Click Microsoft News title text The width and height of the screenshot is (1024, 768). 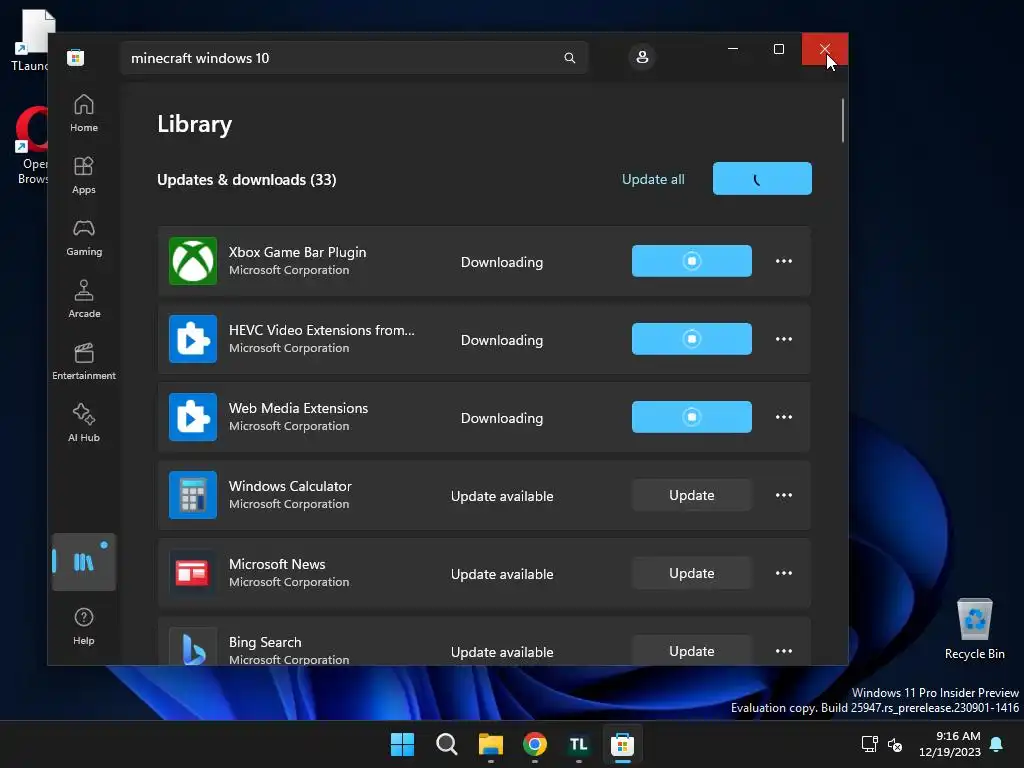point(277,564)
